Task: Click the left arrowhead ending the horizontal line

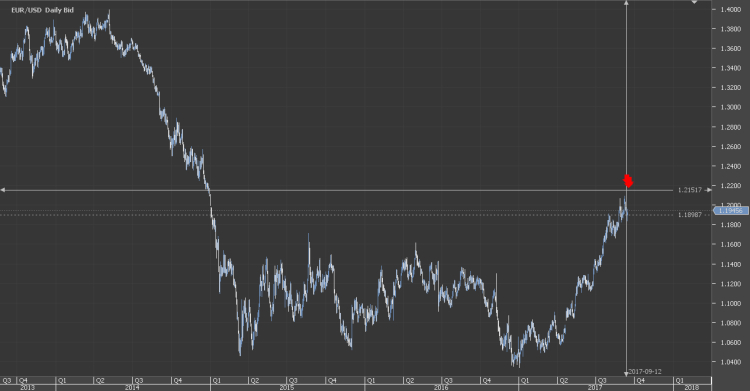Action: (x=3, y=190)
